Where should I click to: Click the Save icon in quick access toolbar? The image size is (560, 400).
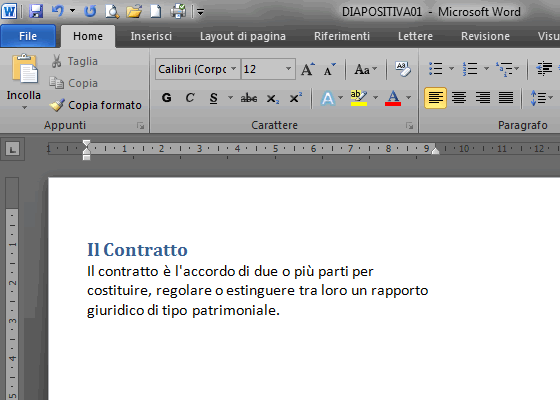click(x=36, y=11)
